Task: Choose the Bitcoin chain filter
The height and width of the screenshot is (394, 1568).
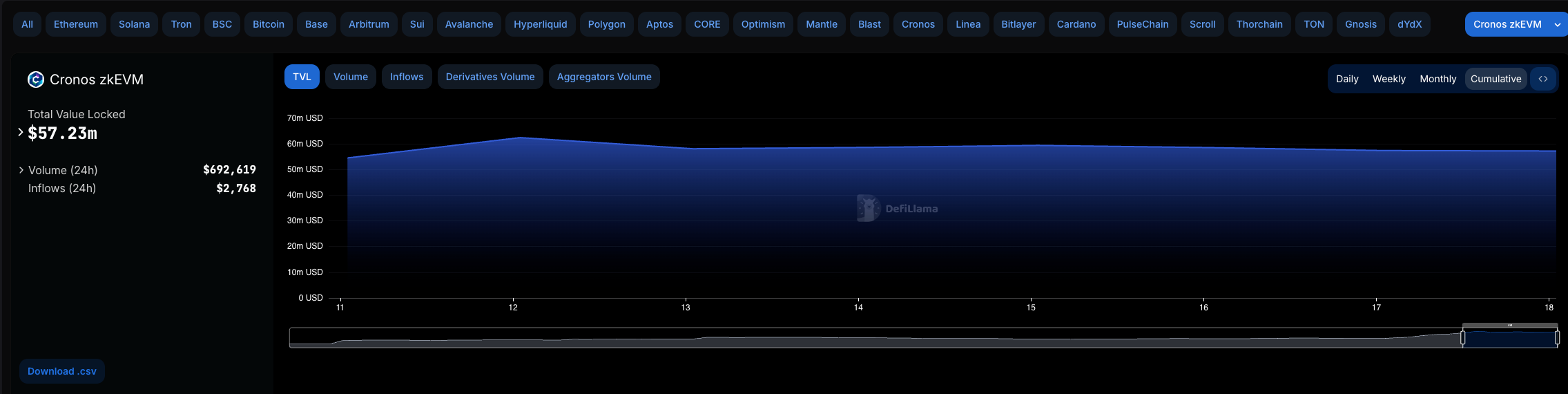Action: [269, 24]
